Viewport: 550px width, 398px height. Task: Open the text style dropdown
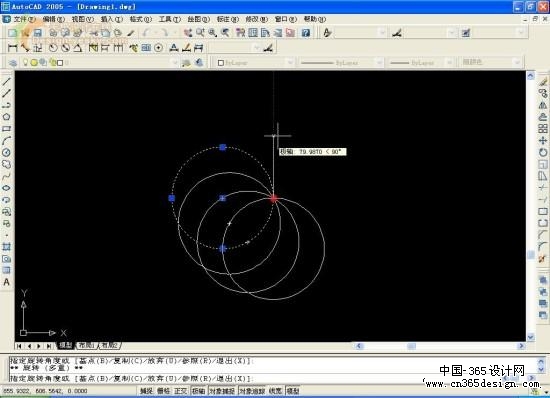coord(382,33)
